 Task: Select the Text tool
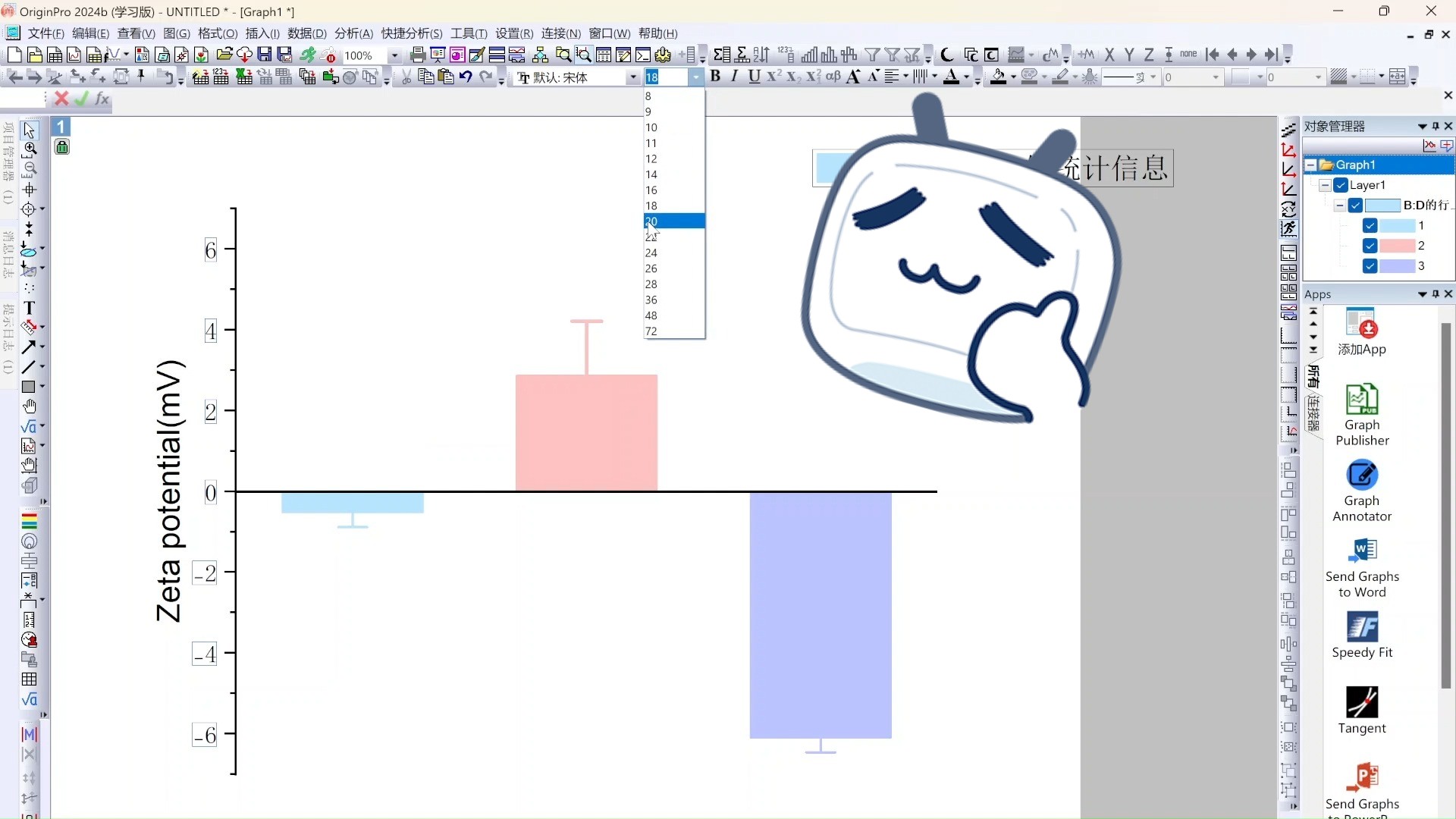point(30,308)
